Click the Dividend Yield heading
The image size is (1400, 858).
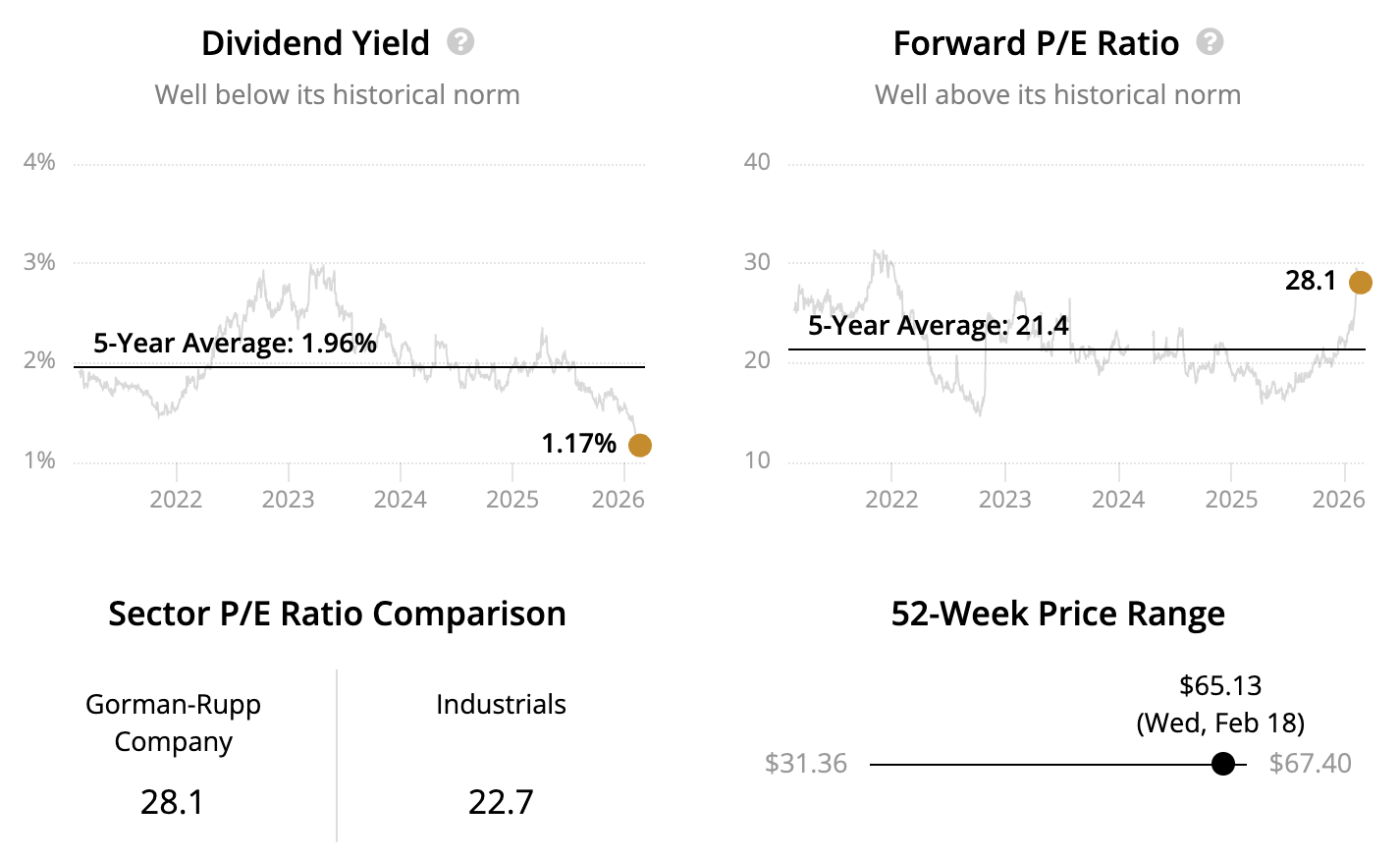315,43
